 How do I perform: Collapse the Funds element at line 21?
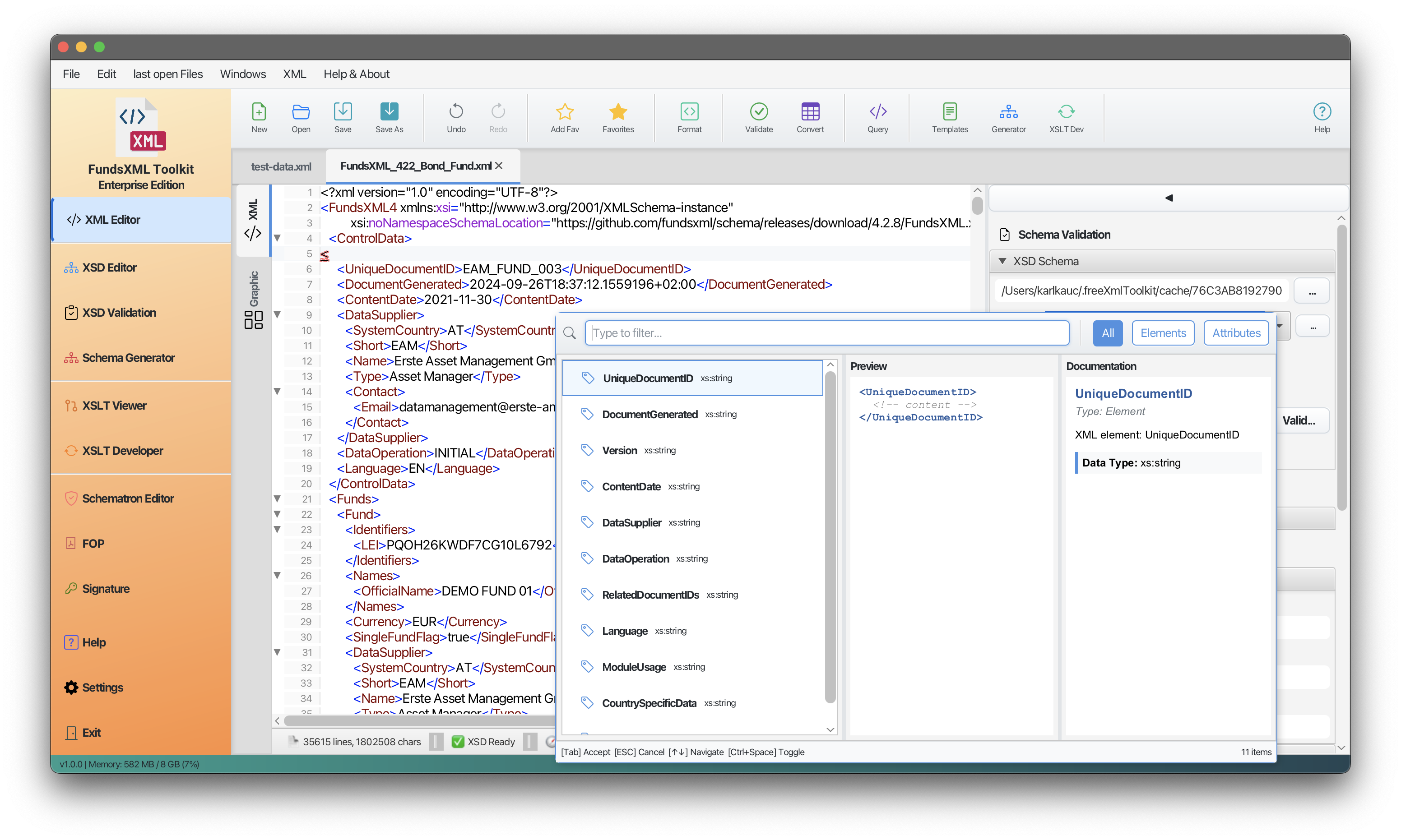[277, 498]
